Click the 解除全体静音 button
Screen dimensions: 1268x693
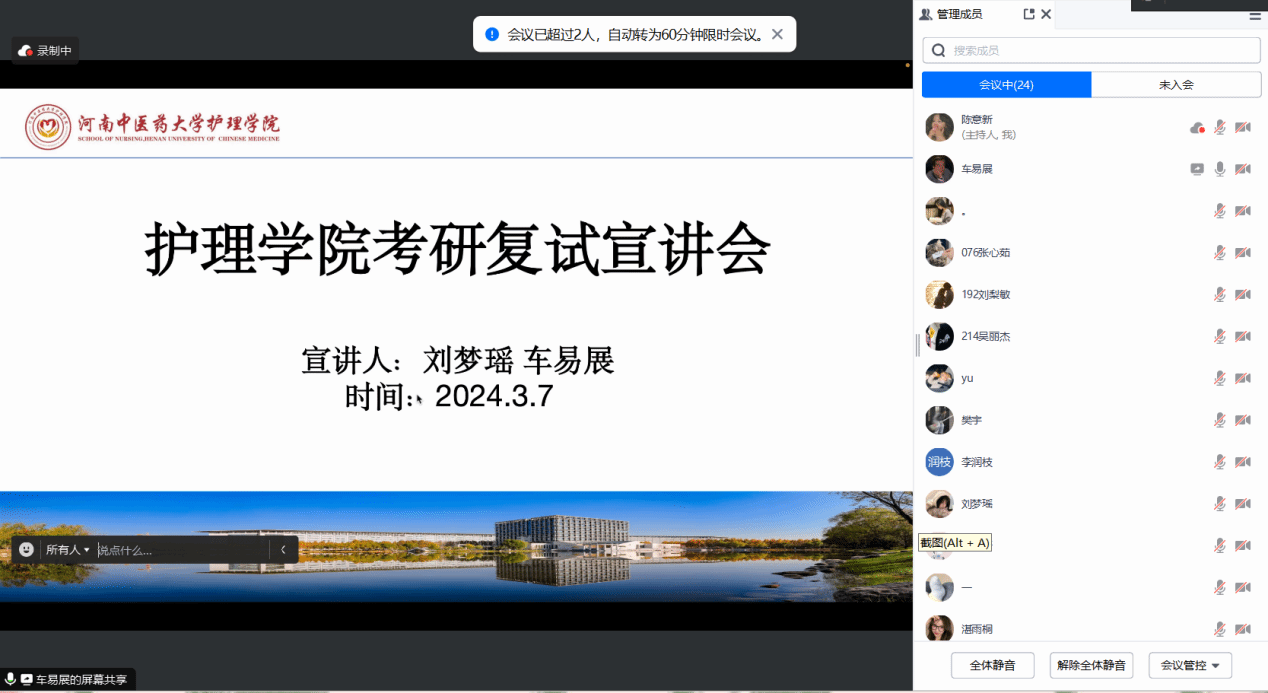[x=1091, y=665]
